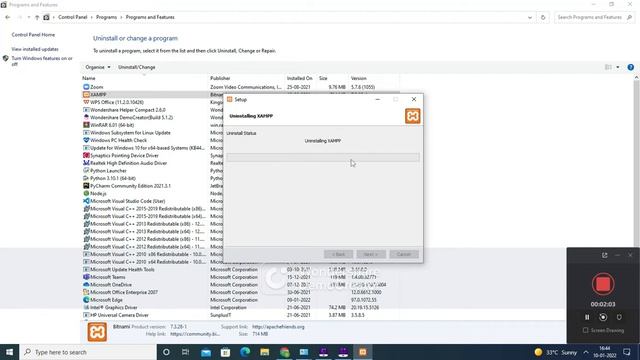This screenshot has width=640, height=360.
Task: Click the Cancel button in Setup dialog
Action: 404,254
